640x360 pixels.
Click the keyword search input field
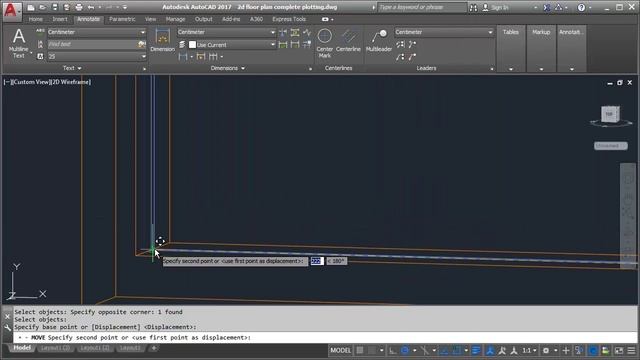click(422, 7)
